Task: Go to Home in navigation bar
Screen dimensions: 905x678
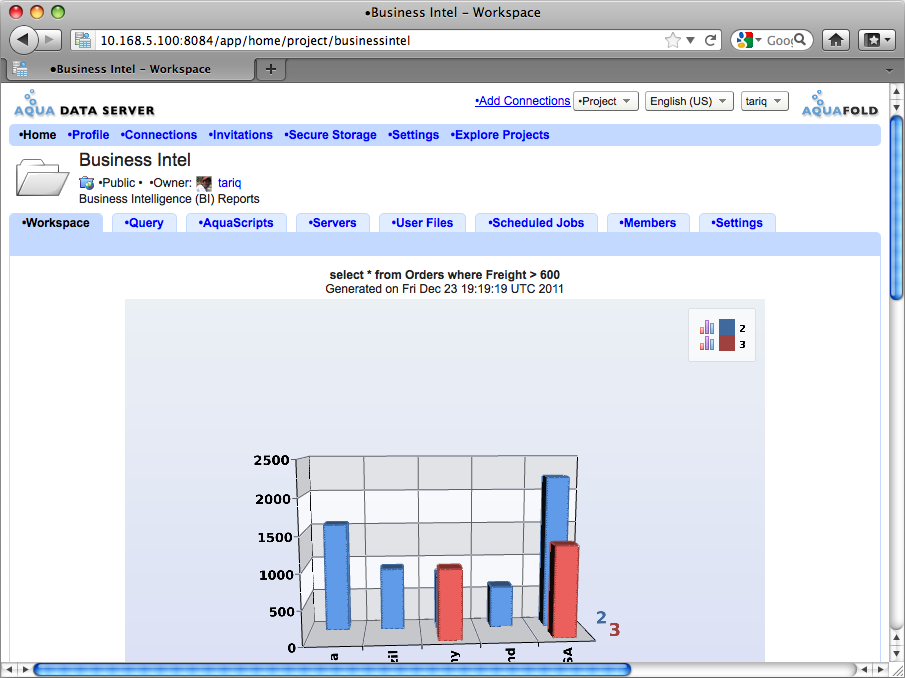Action: (x=38, y=135)
